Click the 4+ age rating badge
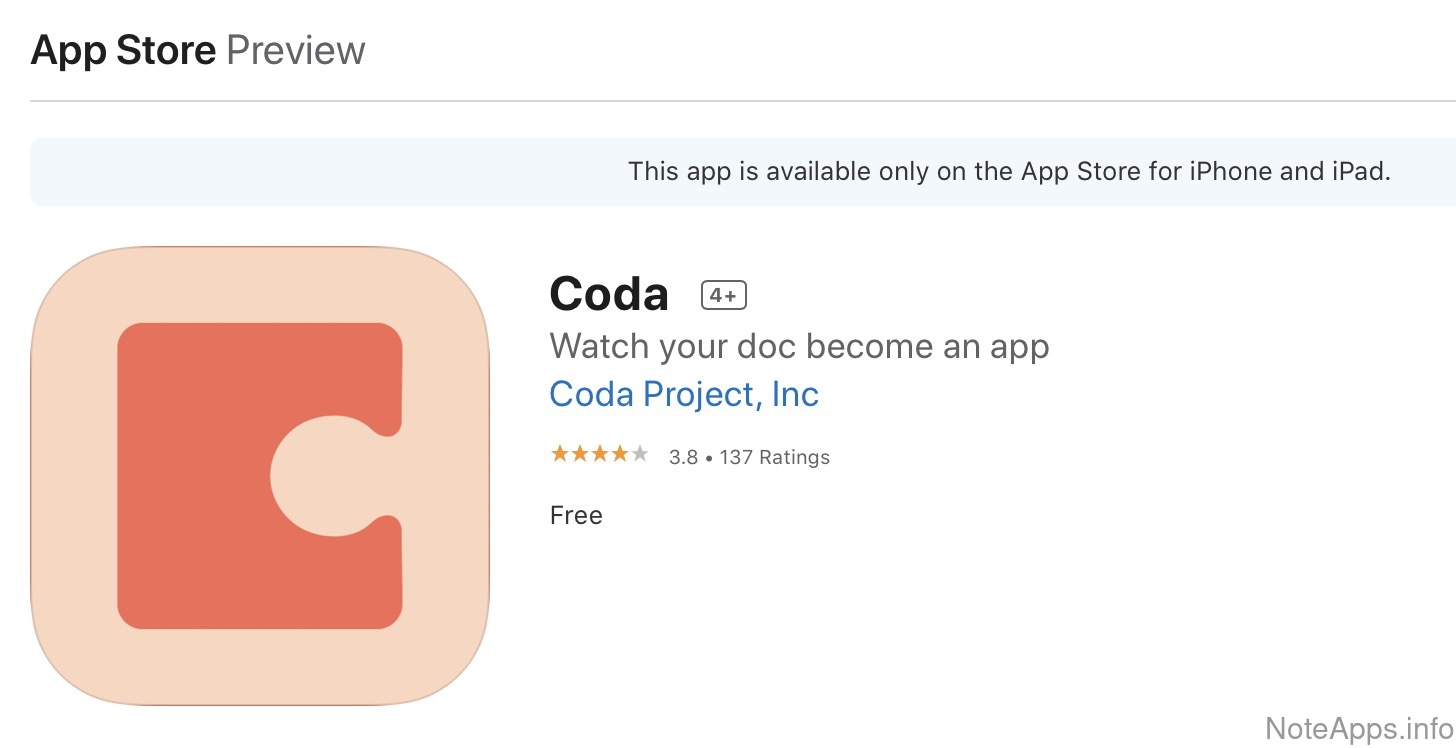Image resolution: width=1456 pixels, height=748 pixels. tap(724, 295)
